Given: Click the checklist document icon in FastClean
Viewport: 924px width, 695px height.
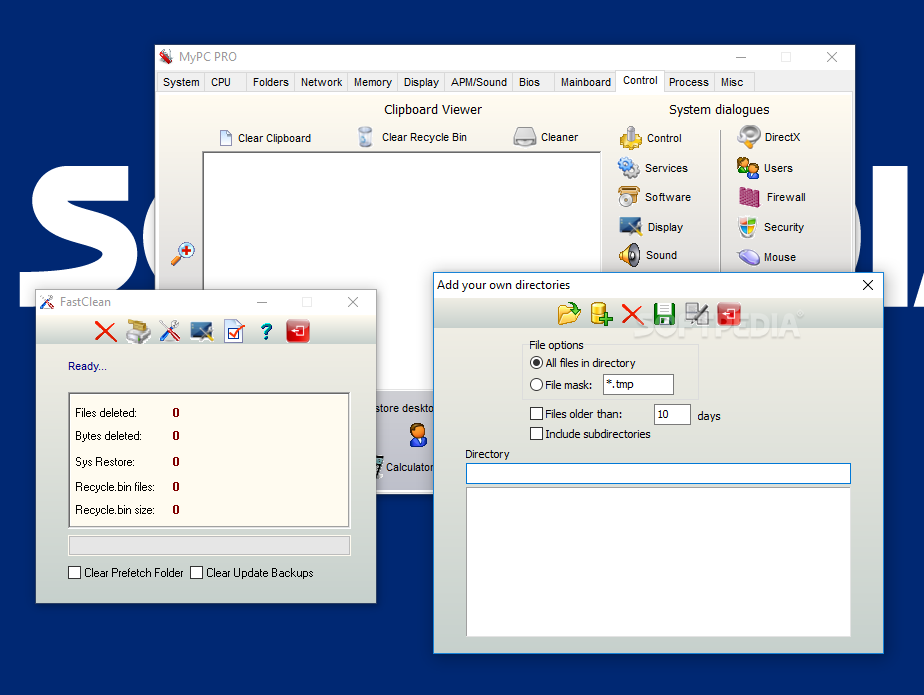Looking at the screenshot, I should click(x=234, y=331).
